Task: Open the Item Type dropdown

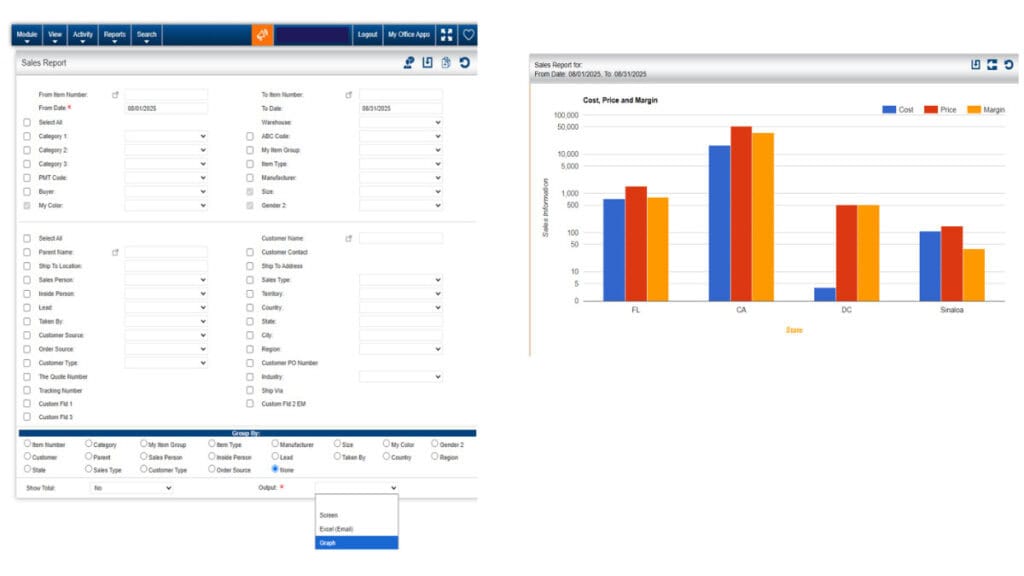Action: pyautogui.click(x=400, y=164)
